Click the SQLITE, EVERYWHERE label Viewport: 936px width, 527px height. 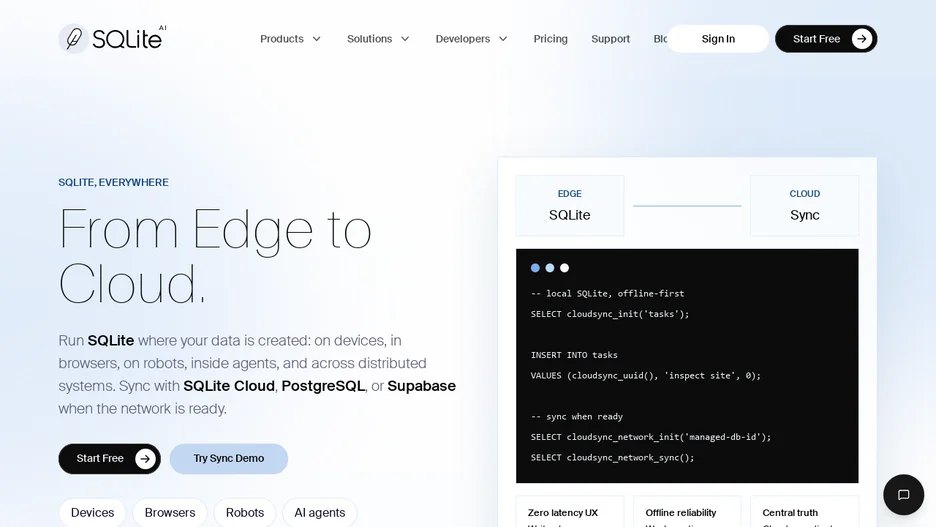point(113,182)
